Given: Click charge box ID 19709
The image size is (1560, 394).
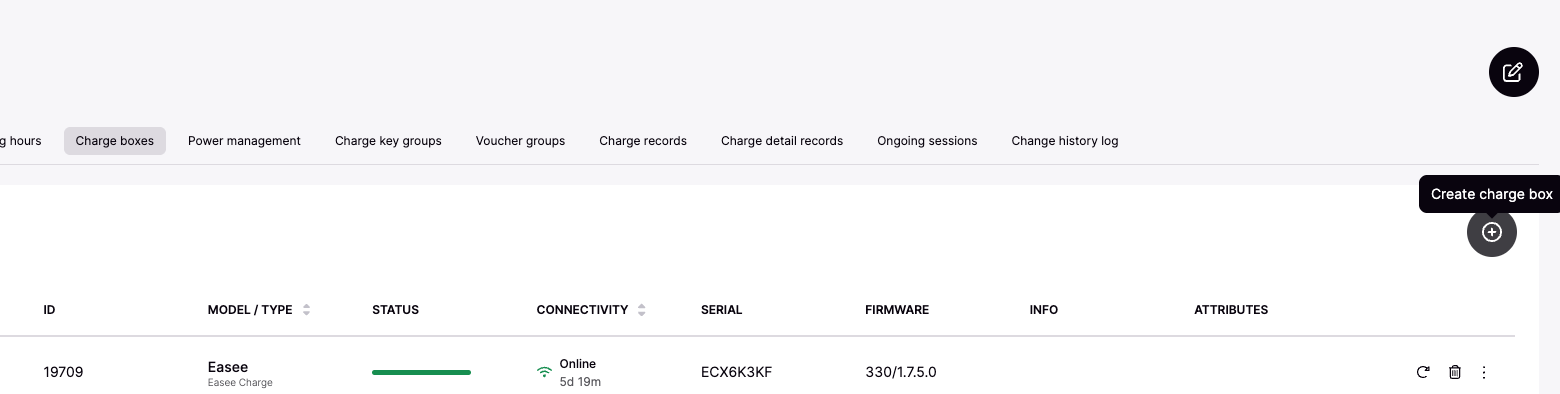Looking at the screenshot, I should [63, 373].
